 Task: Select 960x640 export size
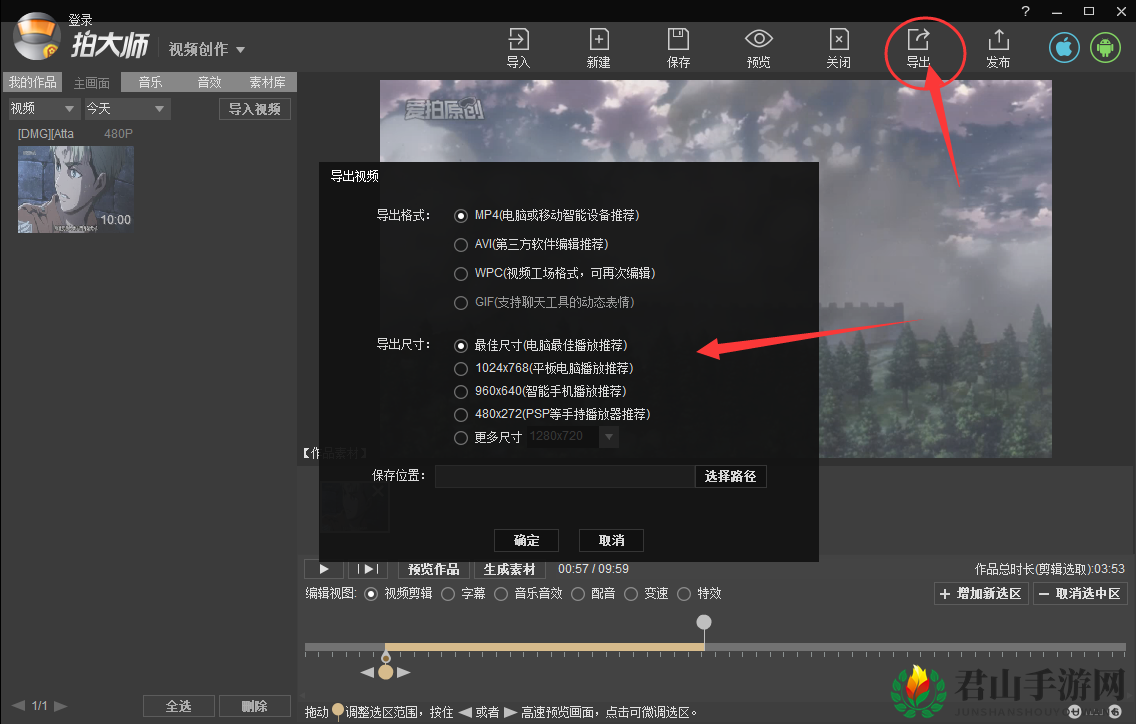[461, 392]
